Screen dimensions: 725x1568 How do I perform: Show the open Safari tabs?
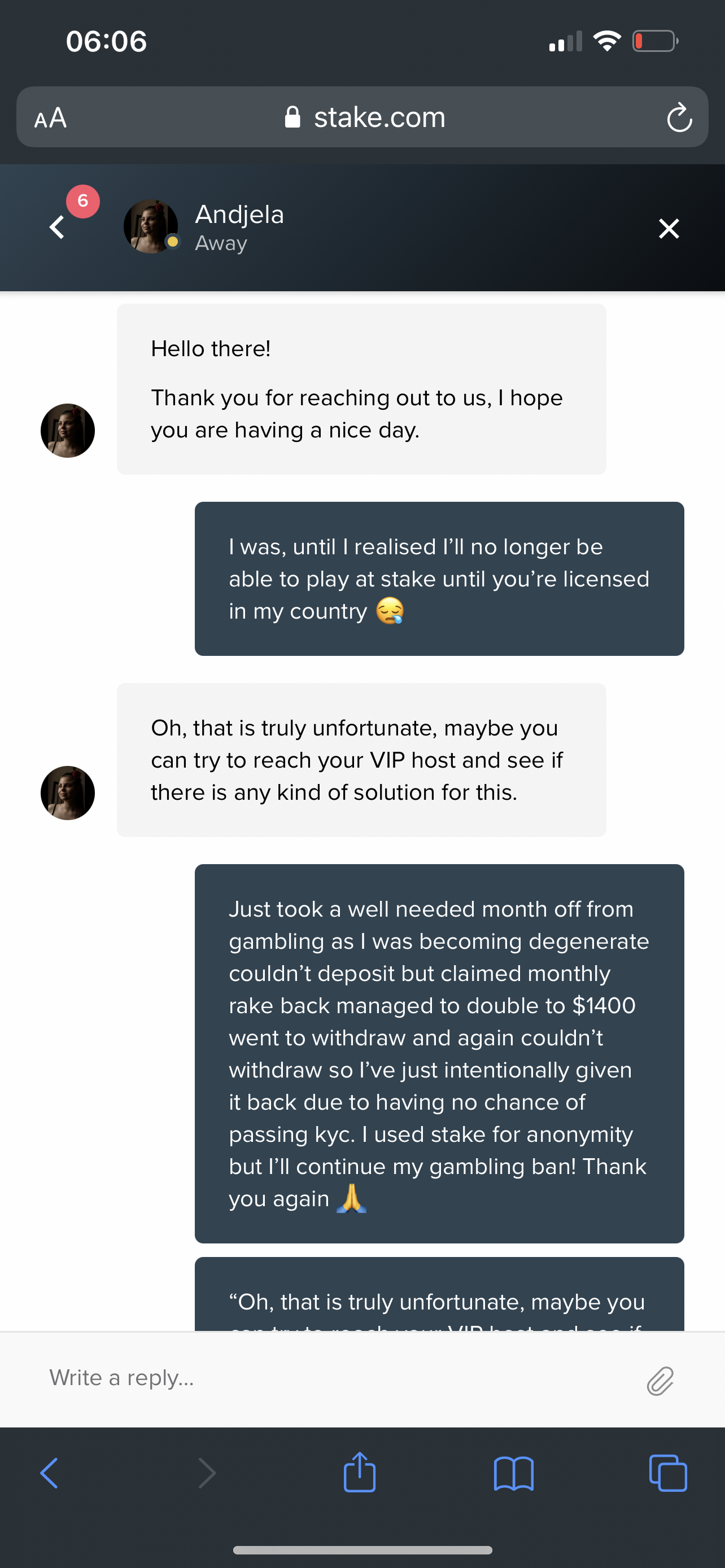point(668,1473)
